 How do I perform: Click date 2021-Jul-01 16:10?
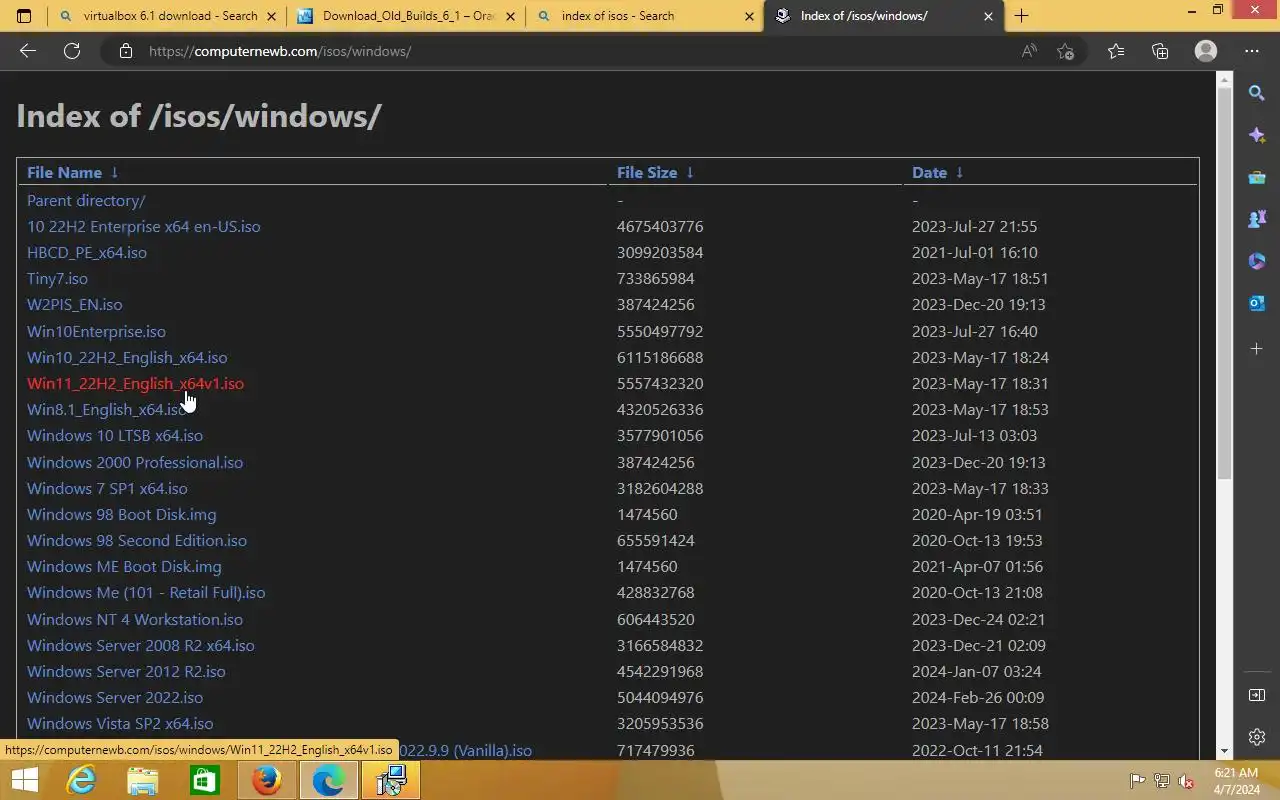point(975,252)
